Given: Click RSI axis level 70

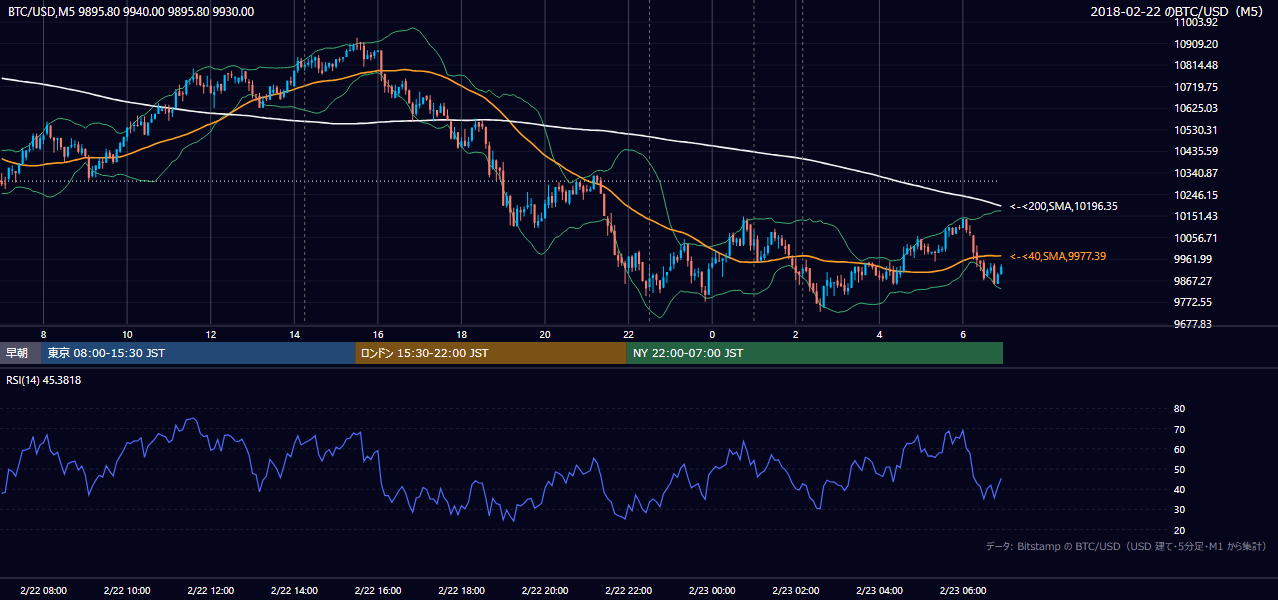Looking at the screenshot, I should pos(1180,429).
